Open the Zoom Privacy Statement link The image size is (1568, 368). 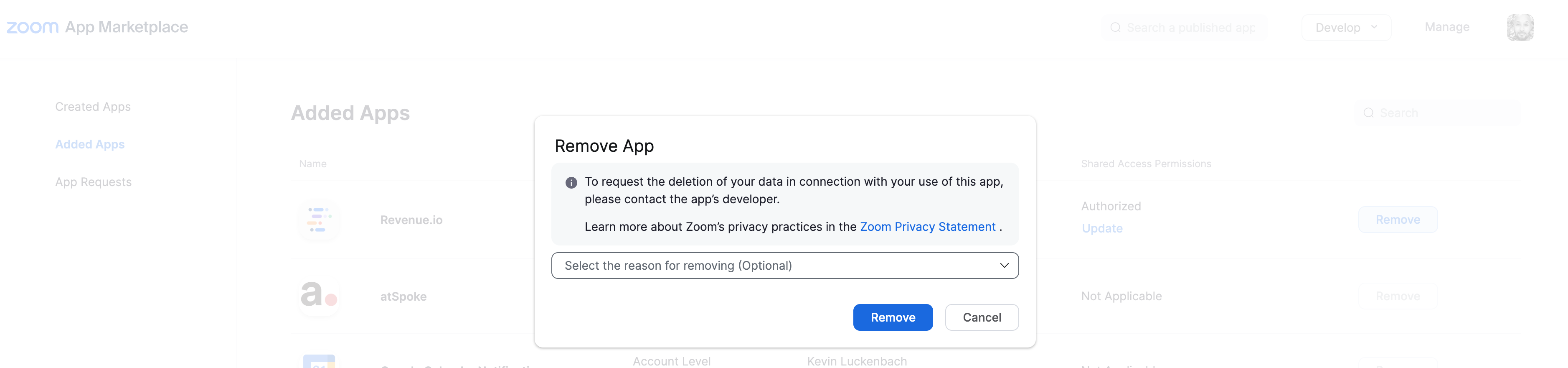927,227
